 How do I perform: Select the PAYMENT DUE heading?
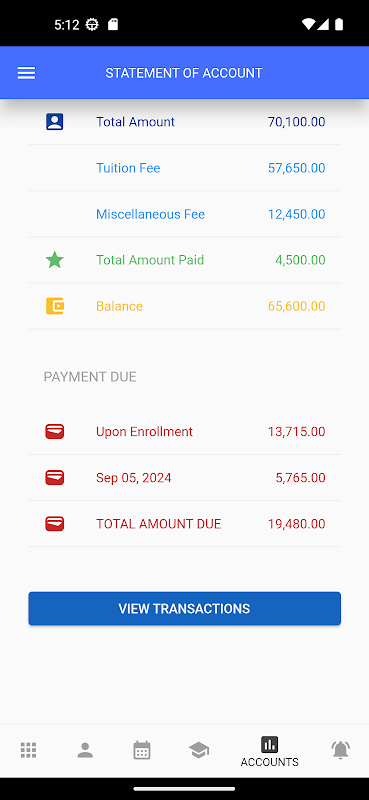coord(90,377)
